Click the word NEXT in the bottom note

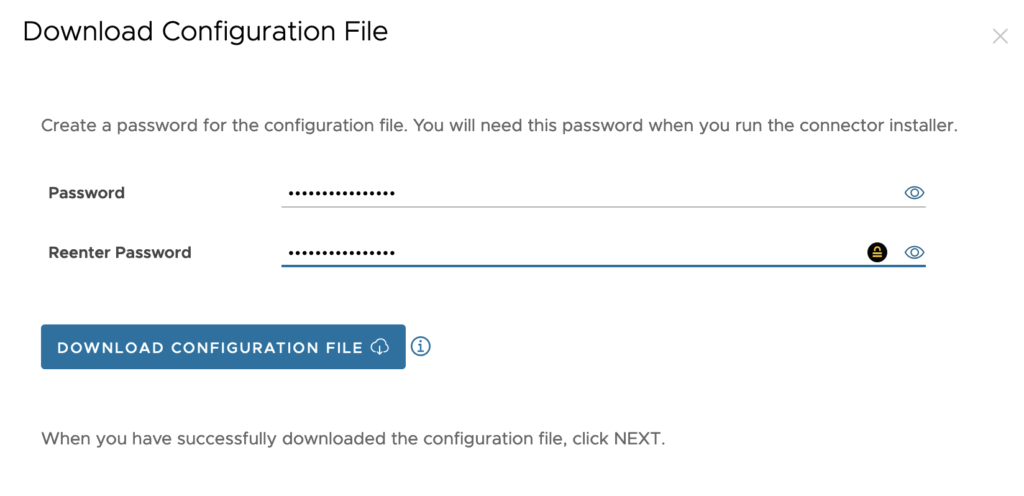[x=637, y=439]
